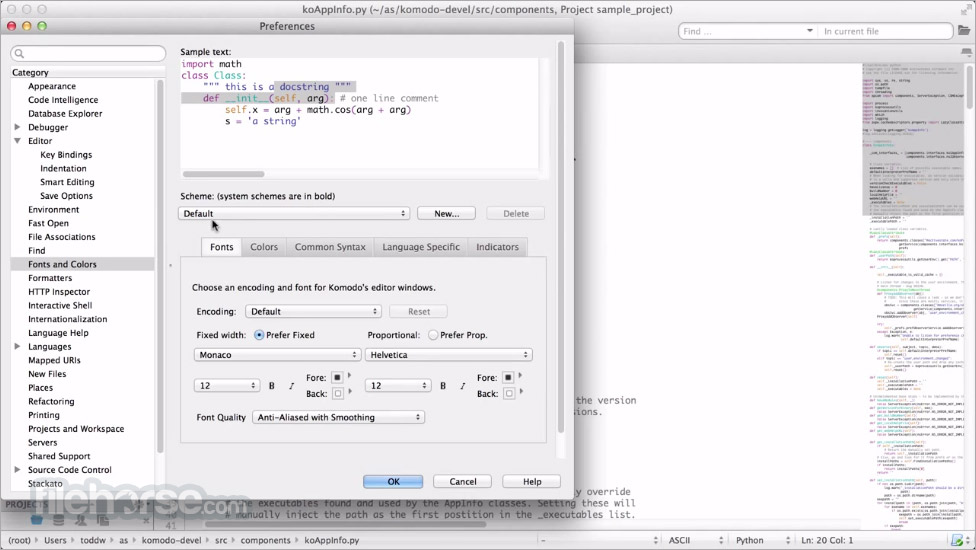Pick the fixed-width Fore color swatch
This screenshot has height=550, width=976.
tap(337, 378)
